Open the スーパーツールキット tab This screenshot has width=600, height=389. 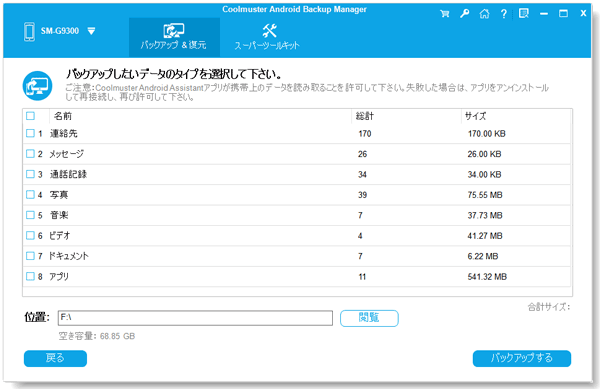(267, 37)
